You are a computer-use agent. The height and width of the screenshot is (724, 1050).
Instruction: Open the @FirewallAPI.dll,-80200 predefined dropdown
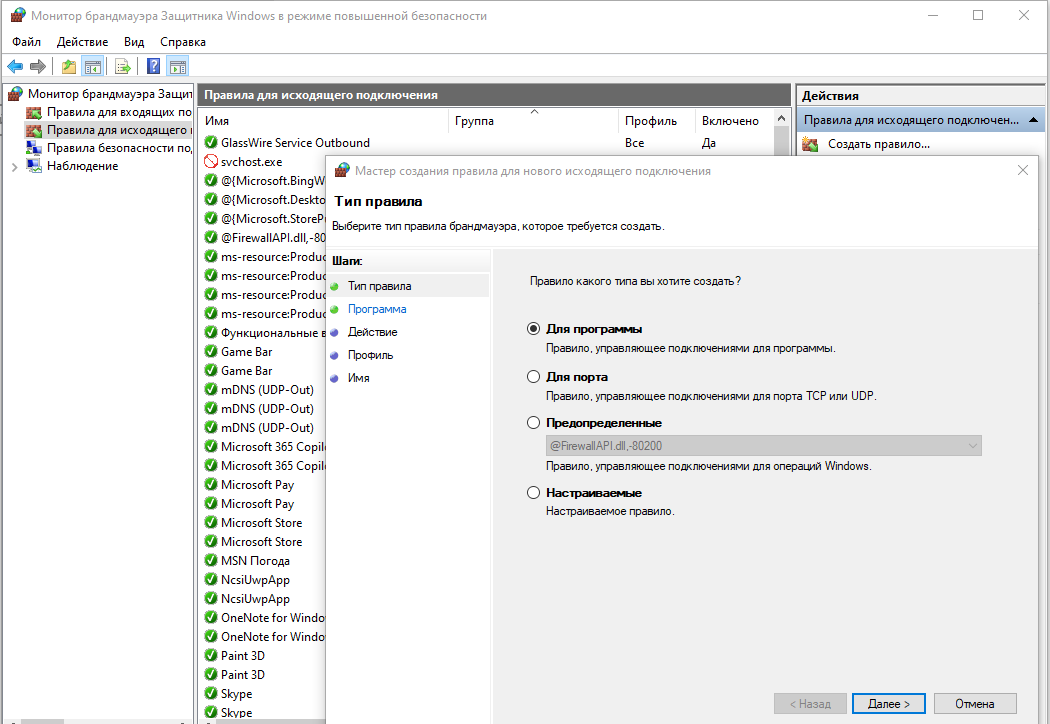(763, 445)
